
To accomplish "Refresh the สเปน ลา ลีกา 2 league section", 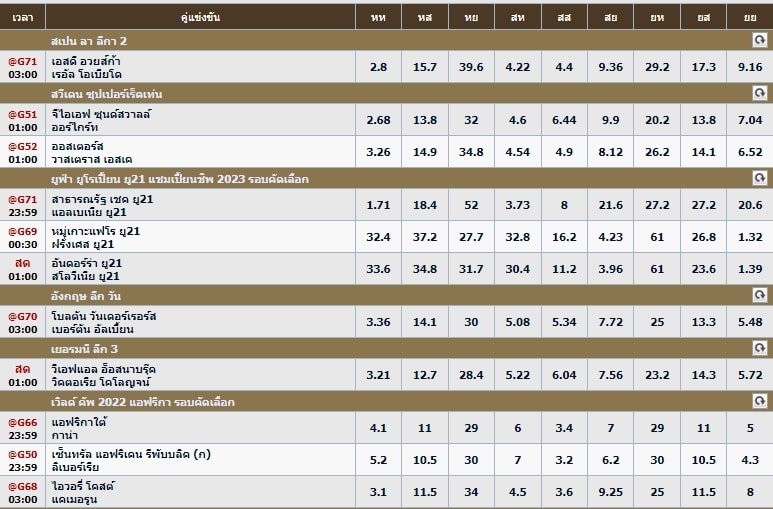I will (759, 40).
